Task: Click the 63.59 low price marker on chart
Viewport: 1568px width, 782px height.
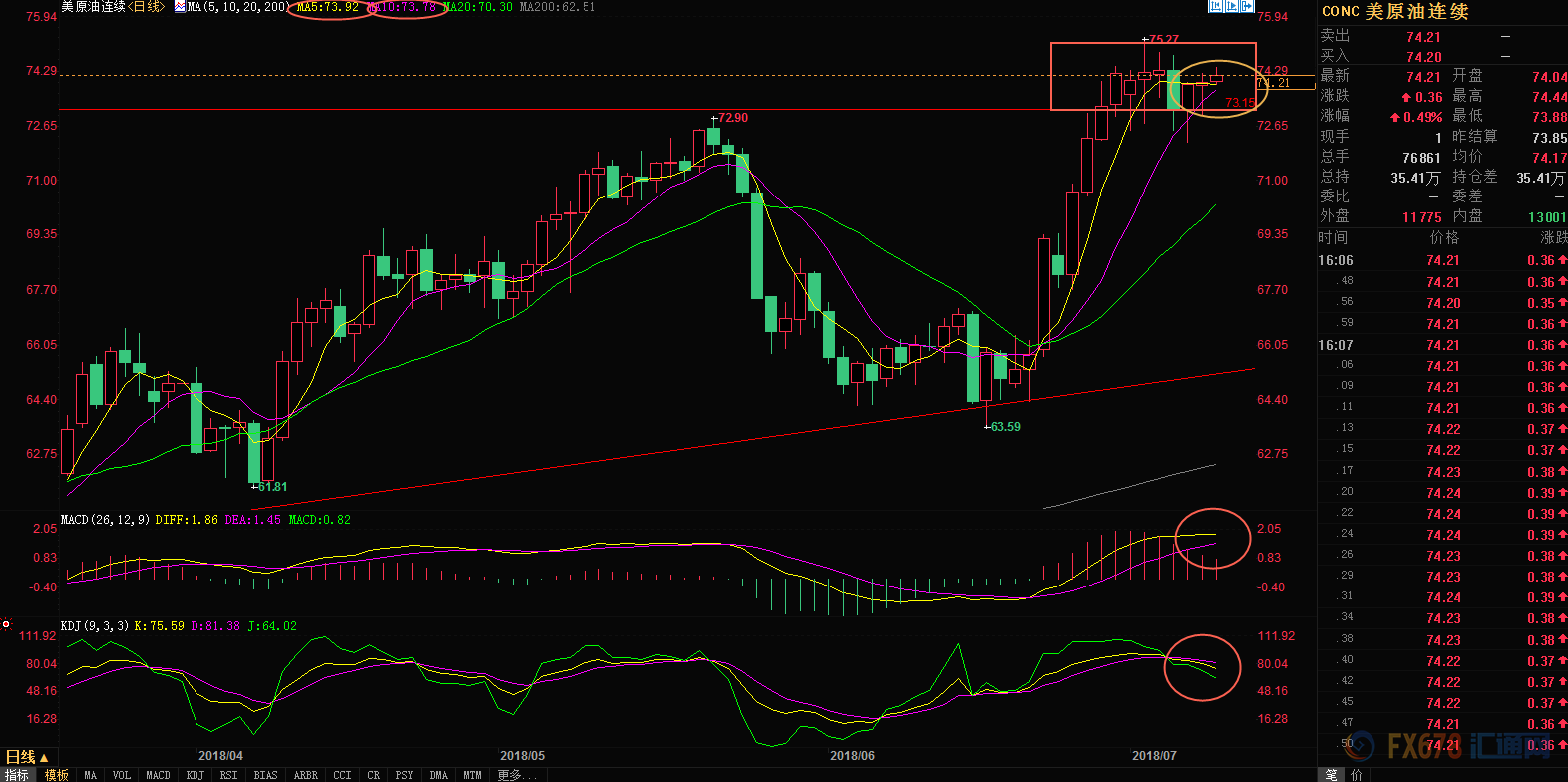Action: click(x=1005, y=427)
